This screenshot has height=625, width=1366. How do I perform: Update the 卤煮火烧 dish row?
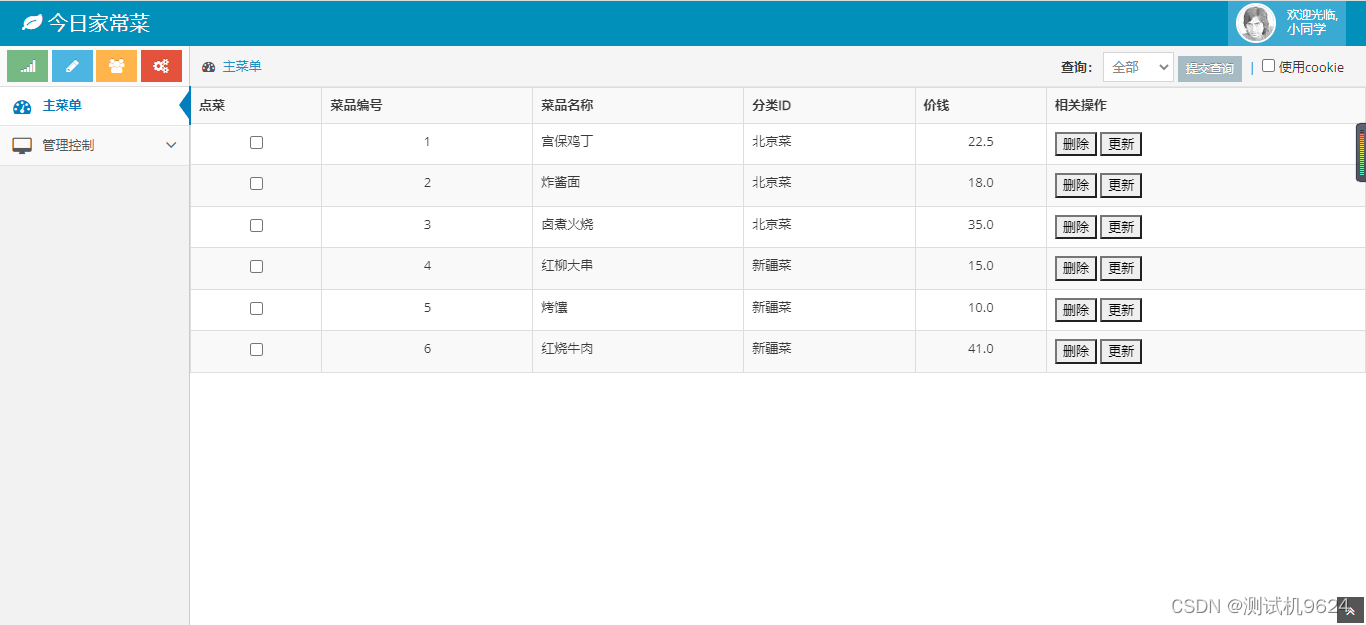(1121, 227)
